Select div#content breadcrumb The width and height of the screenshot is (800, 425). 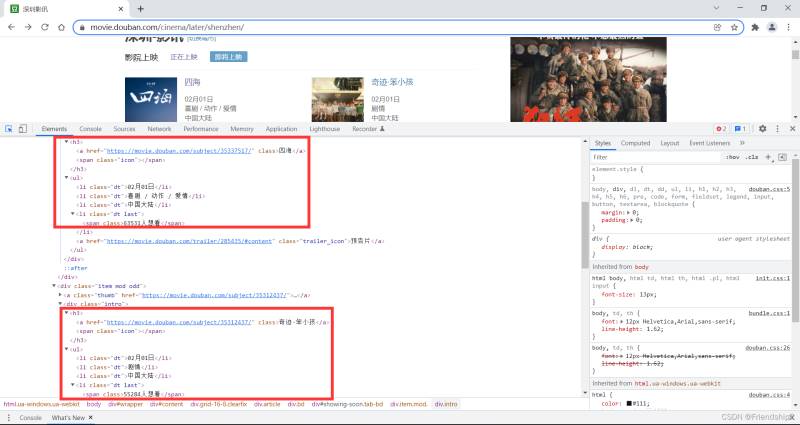click(x=166, y=404)
